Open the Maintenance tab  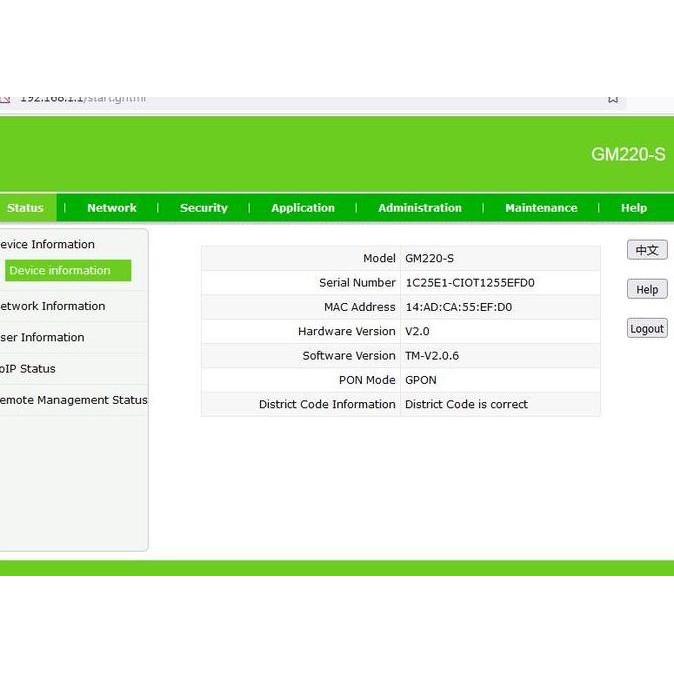541,208
